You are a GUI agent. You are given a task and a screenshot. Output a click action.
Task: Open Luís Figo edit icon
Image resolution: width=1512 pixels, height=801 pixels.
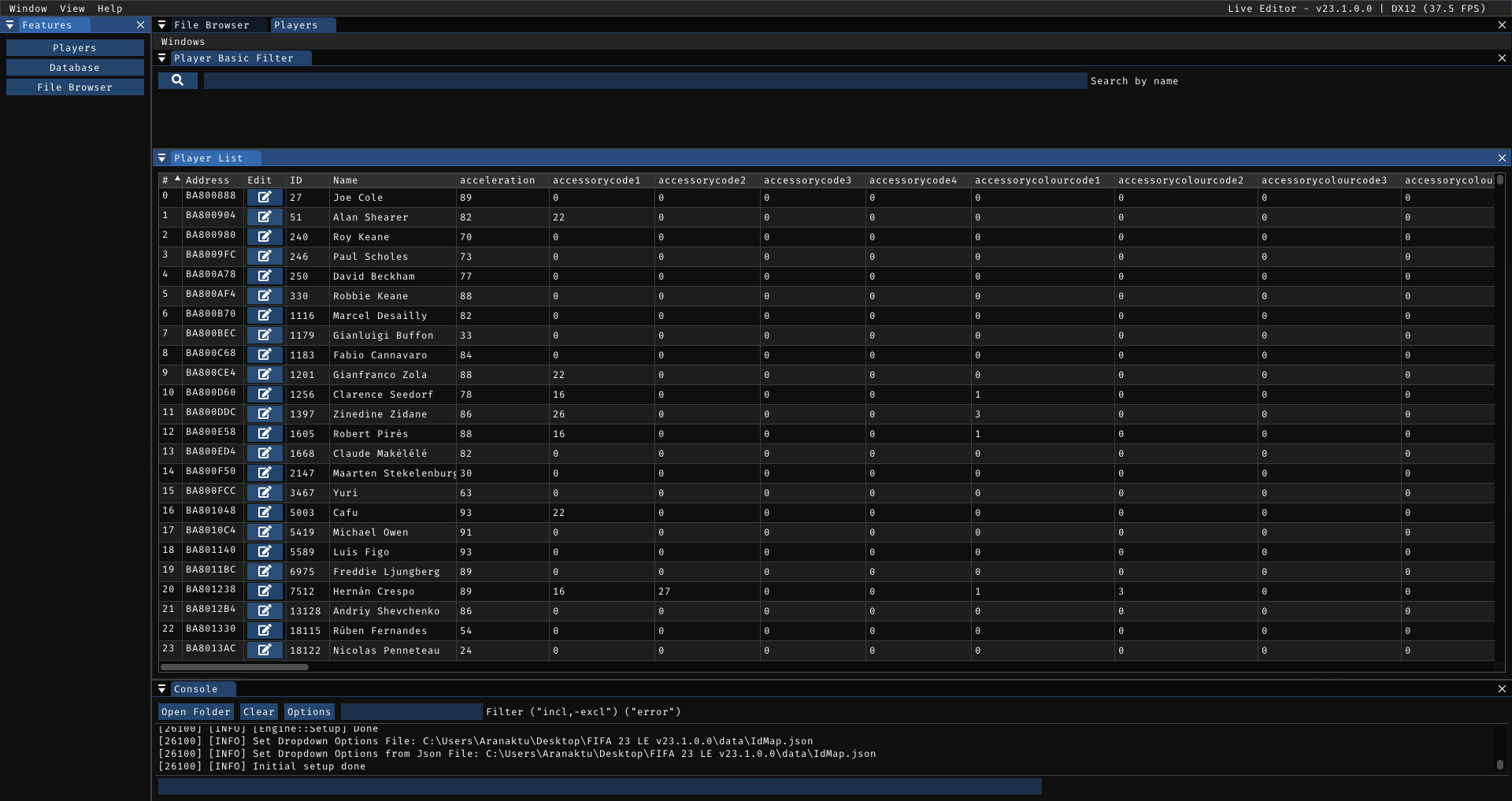click(x=265, y=551)
